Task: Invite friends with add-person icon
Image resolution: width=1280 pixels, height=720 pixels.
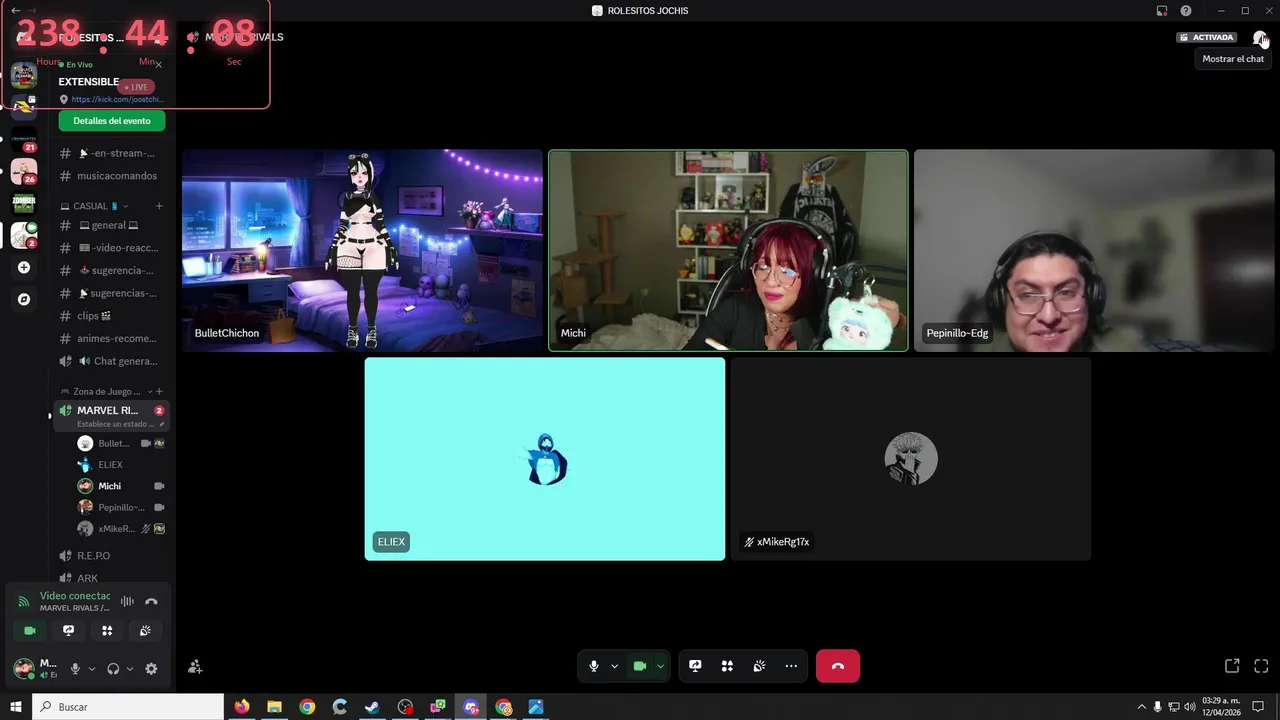Action: click(195, 666)
